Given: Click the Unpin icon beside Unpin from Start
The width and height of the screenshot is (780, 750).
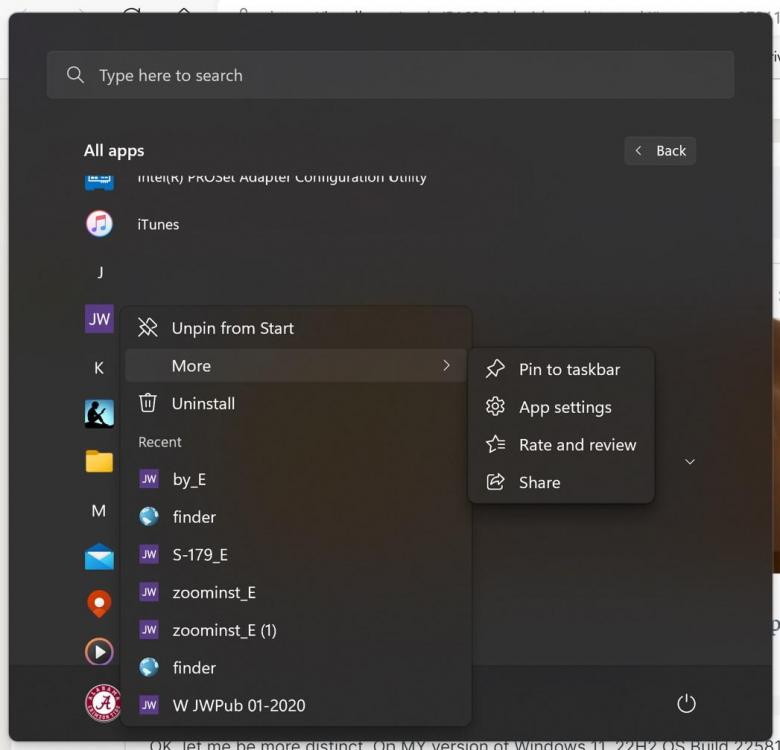Looking at the screenshot, I should (x=148, y=328).
